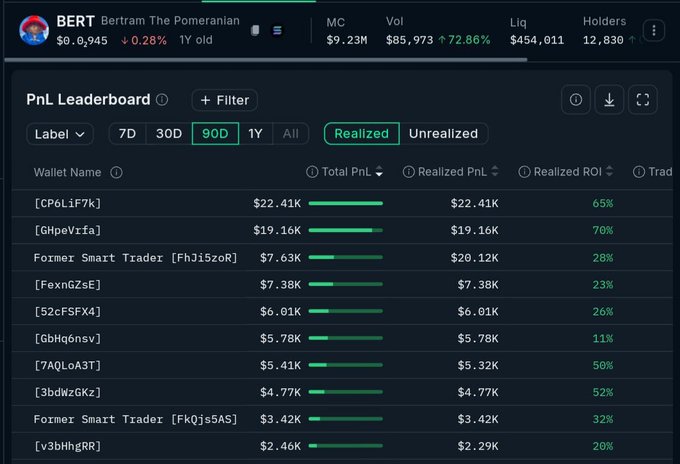
Task: Click the Wallet Name column header
Action: tap(68, 173)
